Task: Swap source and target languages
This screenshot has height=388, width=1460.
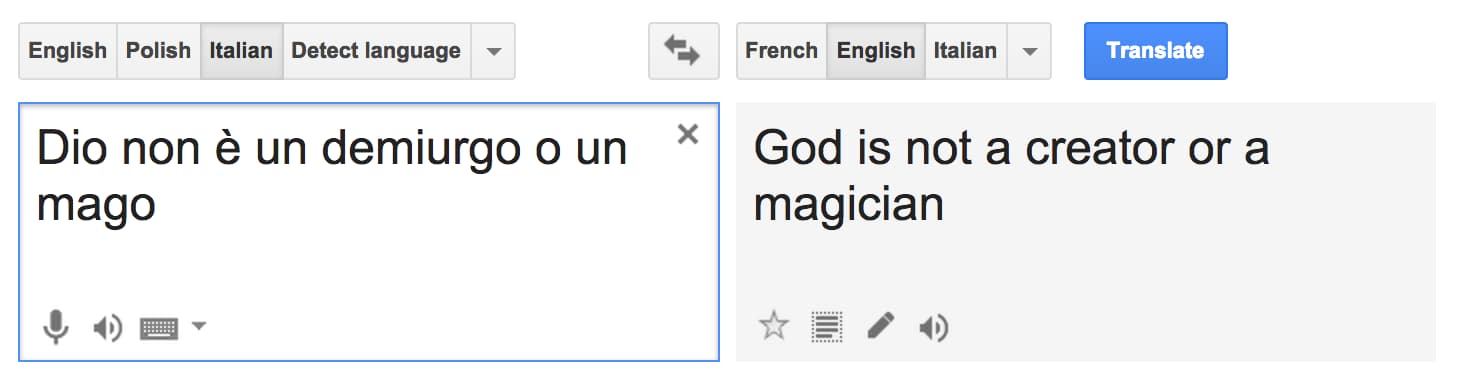Action: (x=683, y=51)
